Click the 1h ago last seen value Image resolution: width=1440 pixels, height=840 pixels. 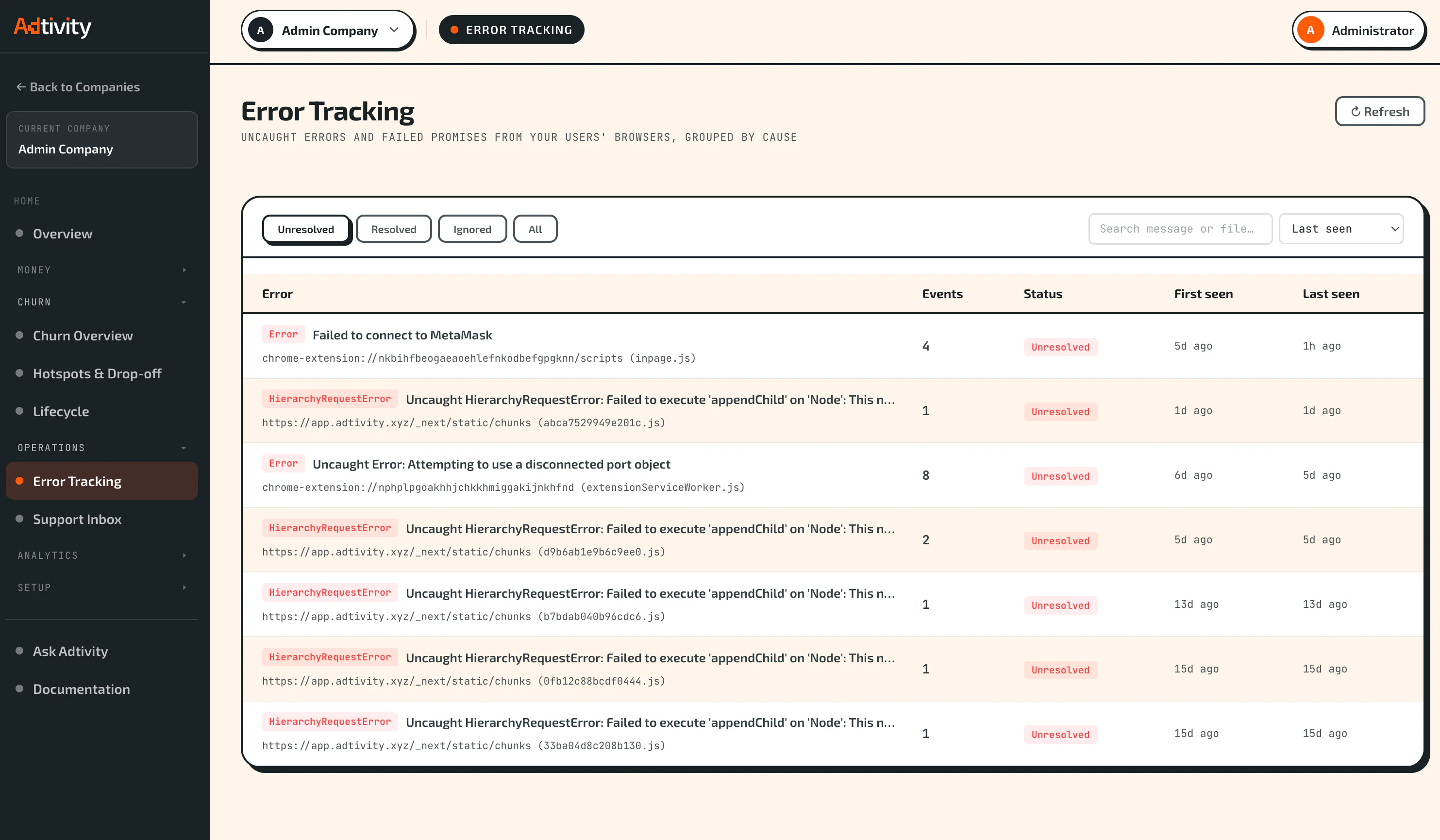pos(1321,346)
